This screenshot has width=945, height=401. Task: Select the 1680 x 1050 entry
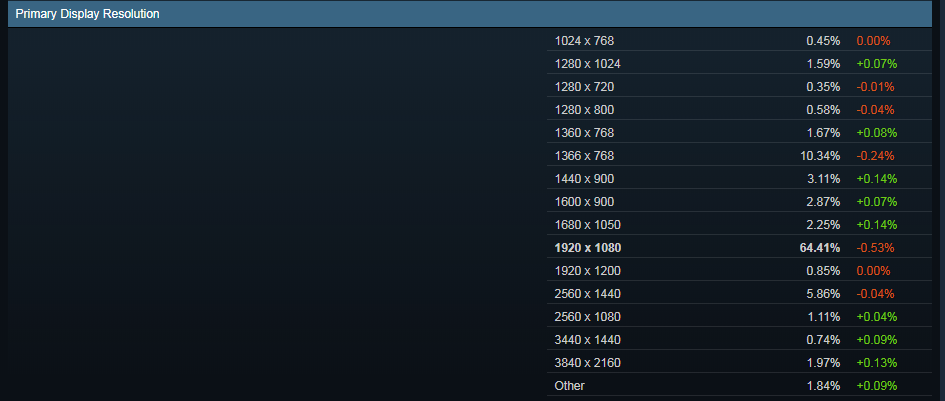pyautogui.click(x=587, y=225)
